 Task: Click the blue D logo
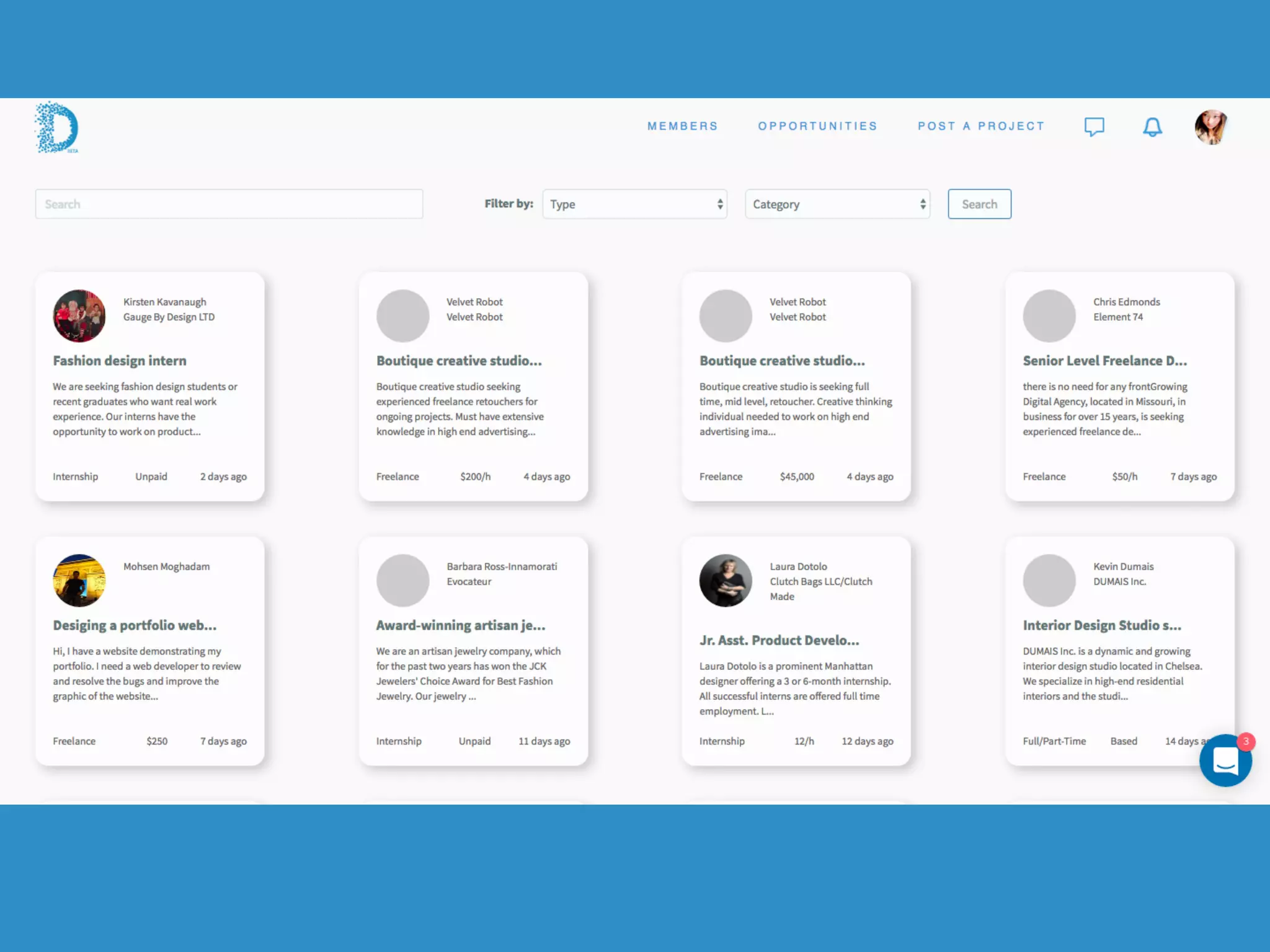[x=57, y=128]
